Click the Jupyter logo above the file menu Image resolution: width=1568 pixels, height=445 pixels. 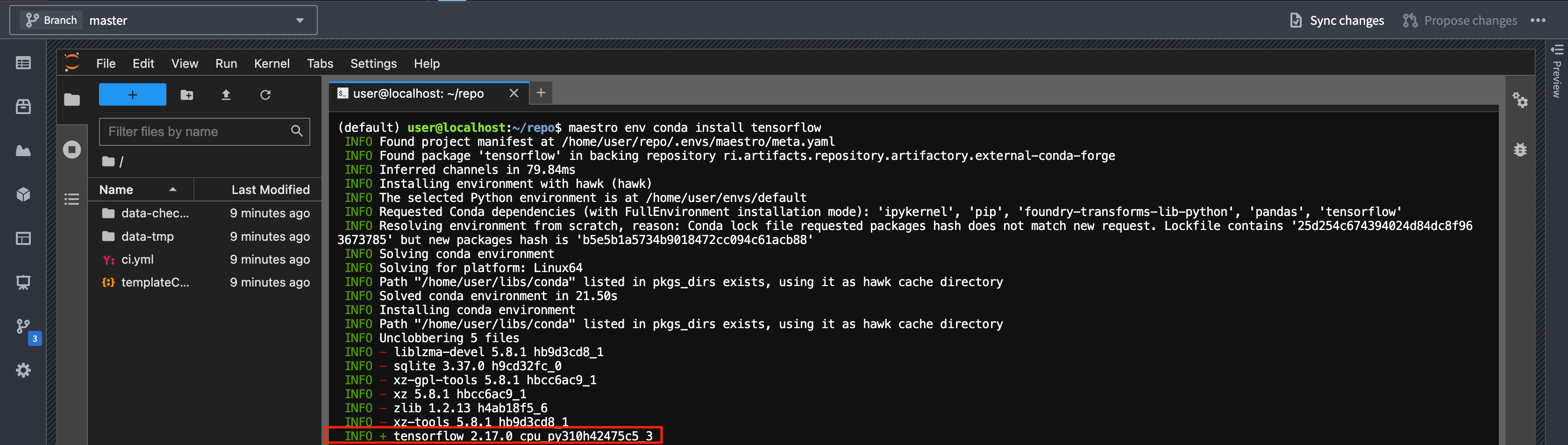tap(71, 63)
